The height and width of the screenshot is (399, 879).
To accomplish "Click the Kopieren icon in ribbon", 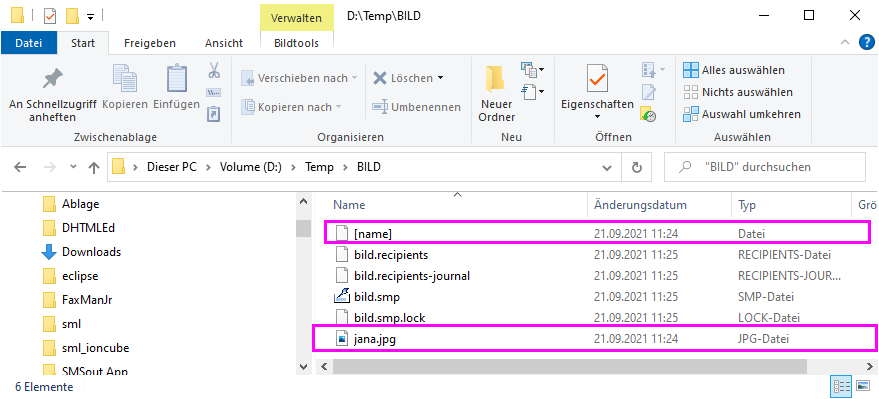I will pyautogui.click(x=124, y=78).
